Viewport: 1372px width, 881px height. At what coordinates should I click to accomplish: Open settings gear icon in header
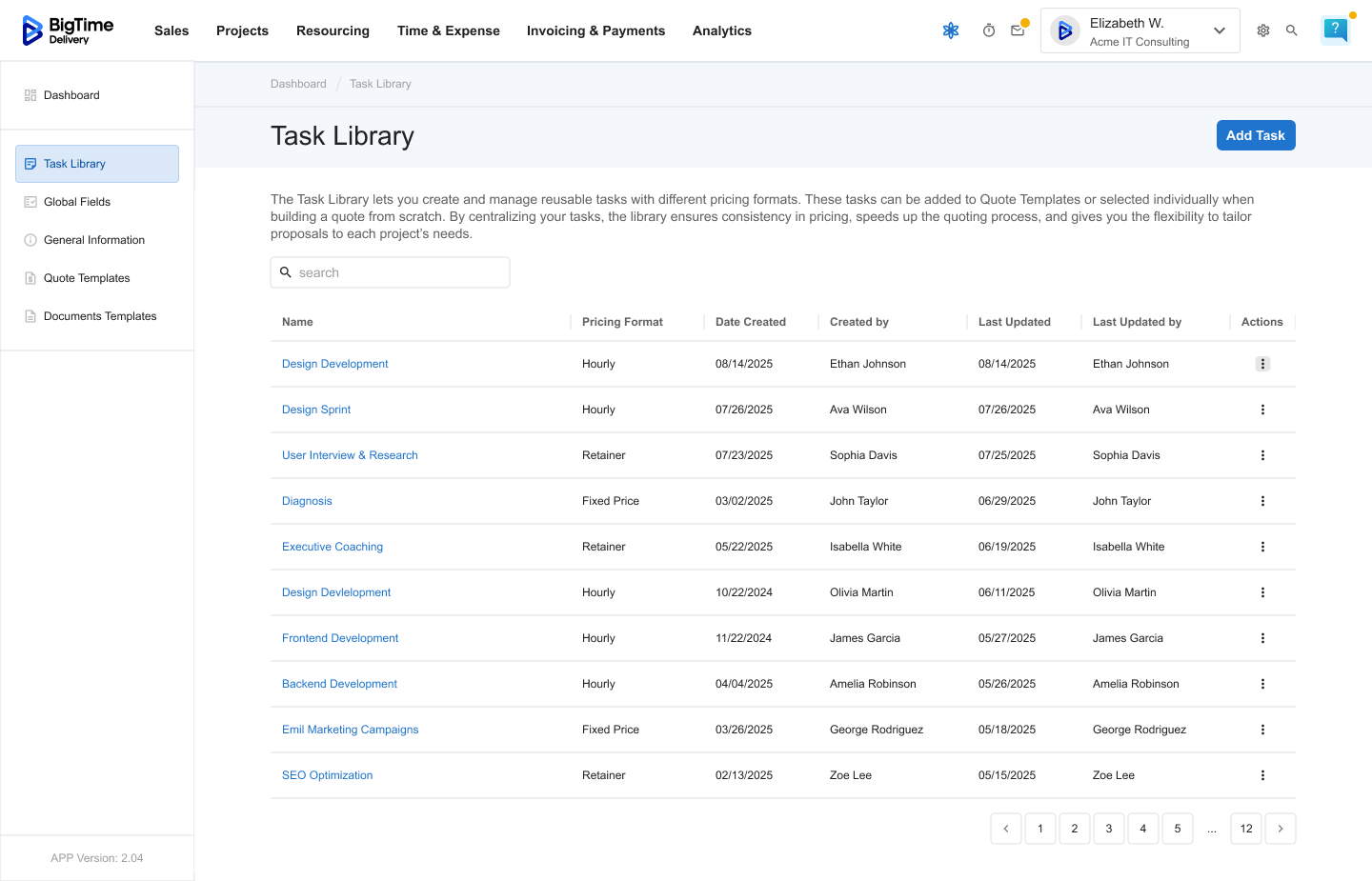[x=1263, y=30]
